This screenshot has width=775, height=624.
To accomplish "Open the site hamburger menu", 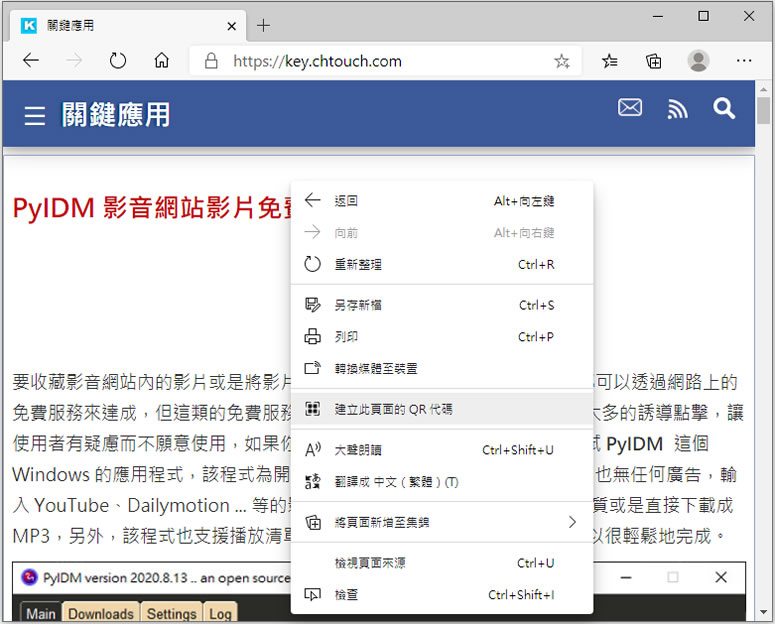I will pyautogui.click(x=35, y=115).
